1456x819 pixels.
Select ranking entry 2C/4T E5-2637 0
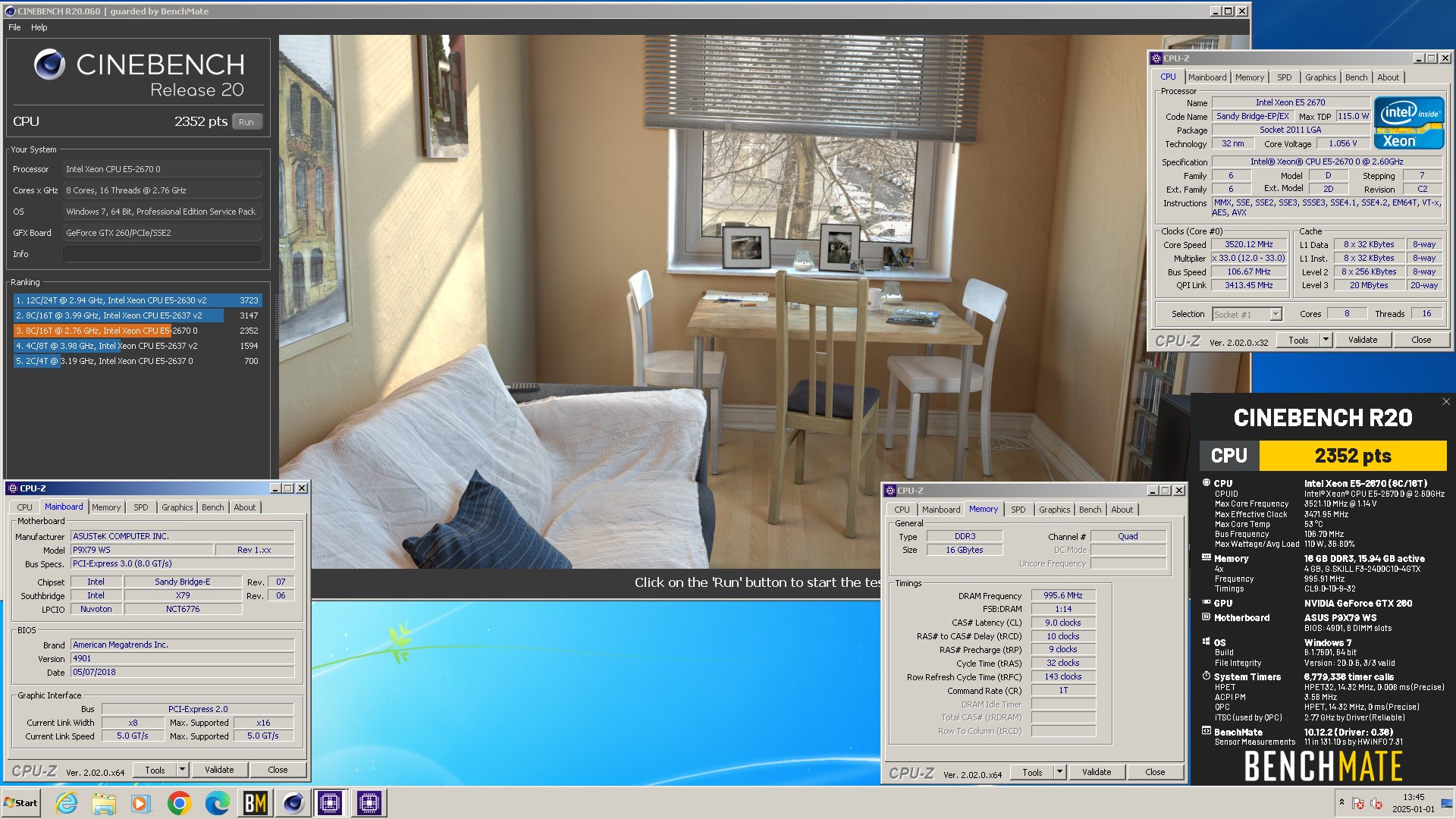(137, 361)
